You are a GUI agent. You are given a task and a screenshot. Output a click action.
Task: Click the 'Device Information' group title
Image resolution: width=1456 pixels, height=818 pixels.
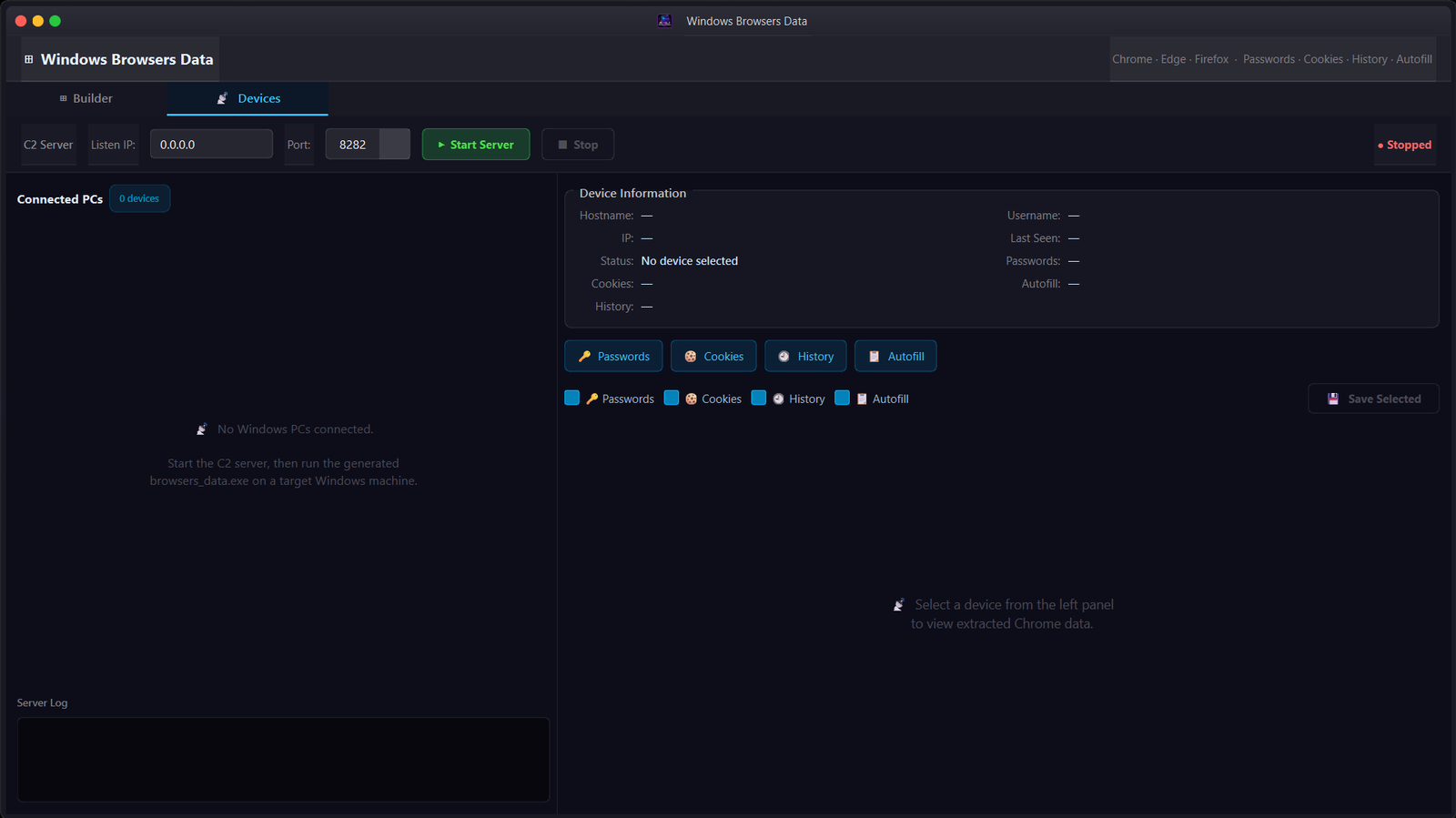(x=633, y=193)
